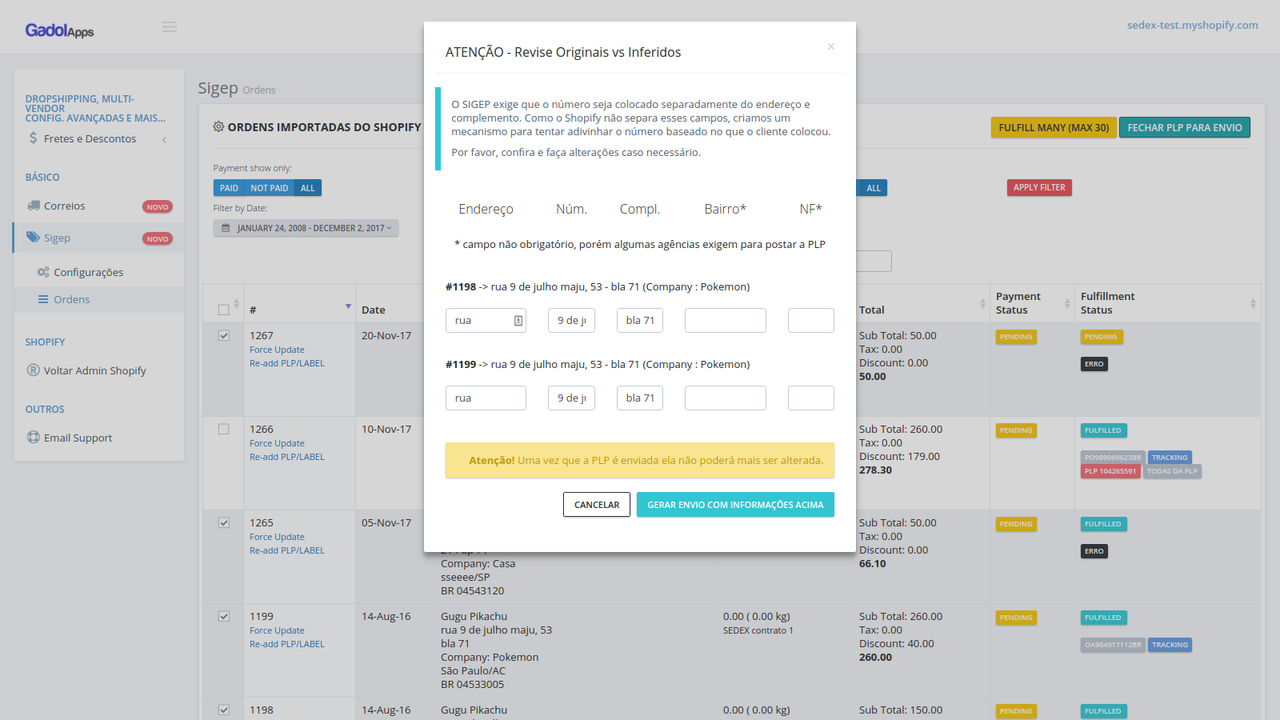Click ERRO badge for order 1267
Viewport: 1280px width, 720px height.
coord(1094,364)
